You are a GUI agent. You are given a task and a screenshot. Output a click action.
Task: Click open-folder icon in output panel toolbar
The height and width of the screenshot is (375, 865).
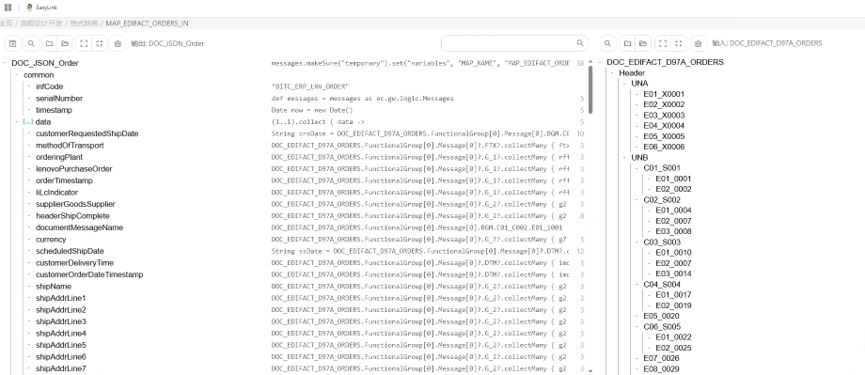coord(65,43)
